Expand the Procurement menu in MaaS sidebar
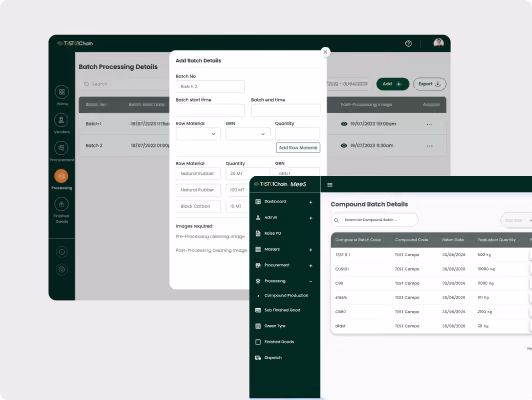532x400 pixels. click(311, 266)
